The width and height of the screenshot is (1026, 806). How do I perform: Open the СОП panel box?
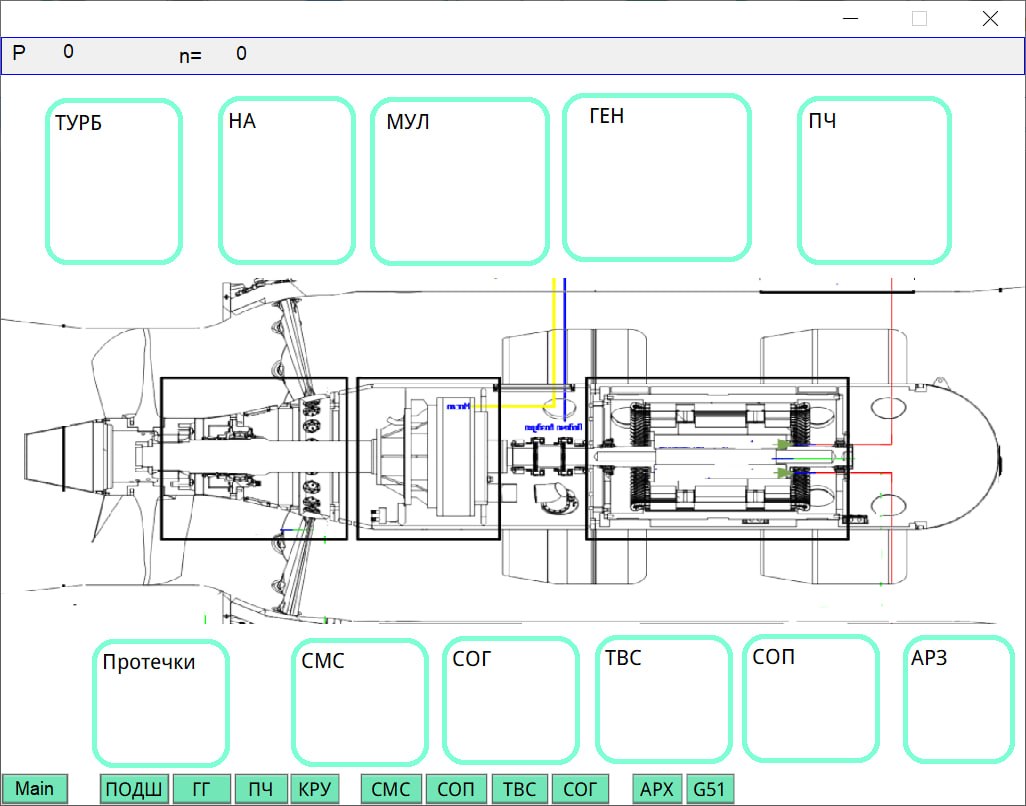pos(811,699)
